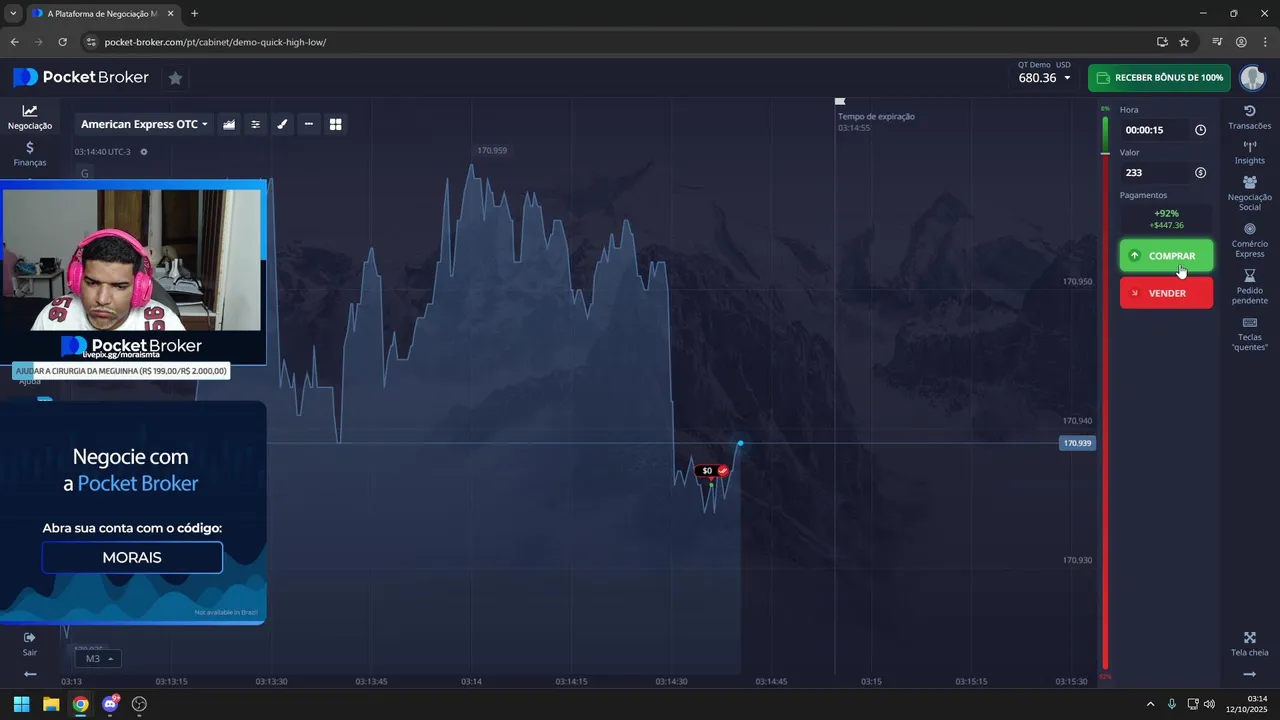Click the +92% payout box

pos(1166,219)
